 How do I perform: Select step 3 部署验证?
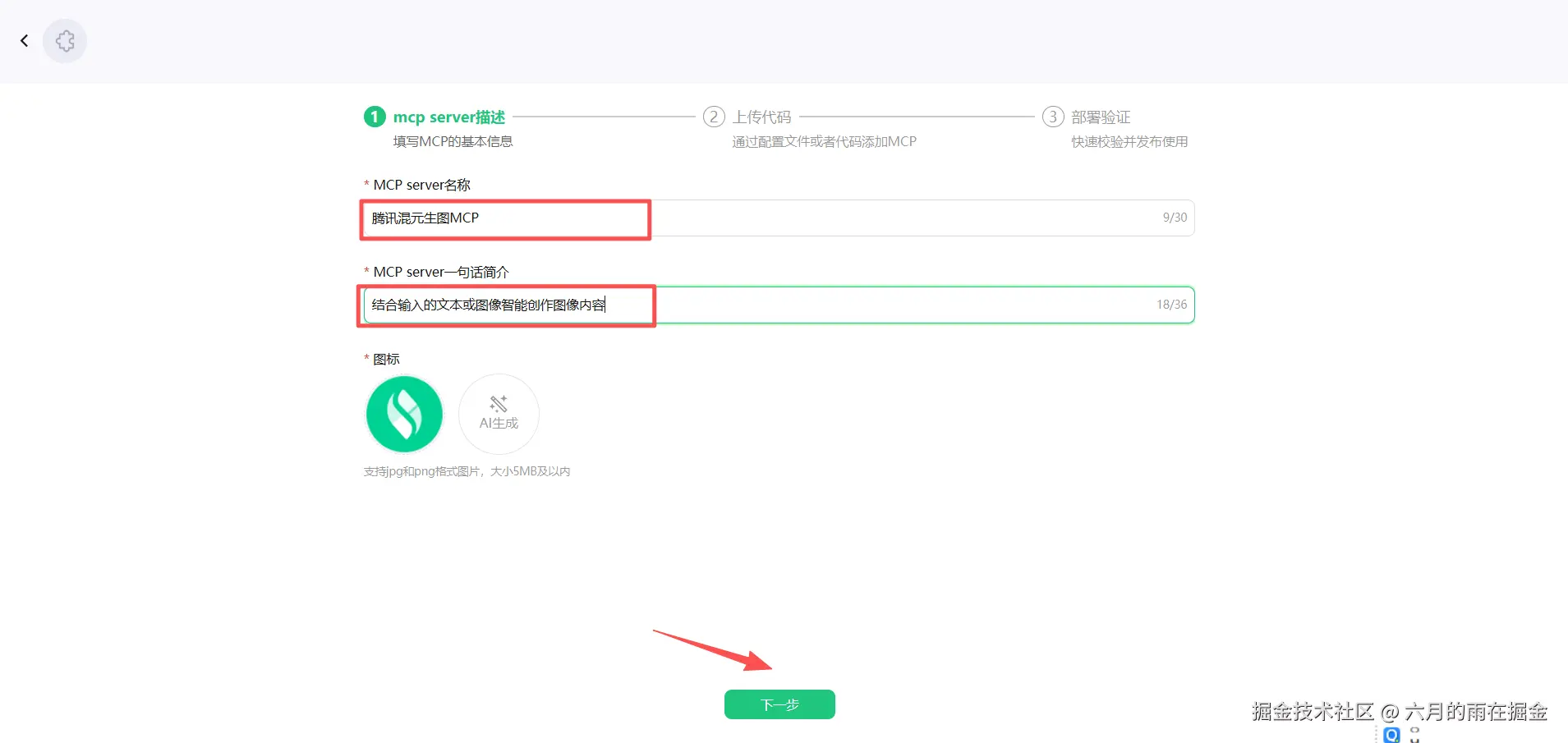[x=1087, y=117]
